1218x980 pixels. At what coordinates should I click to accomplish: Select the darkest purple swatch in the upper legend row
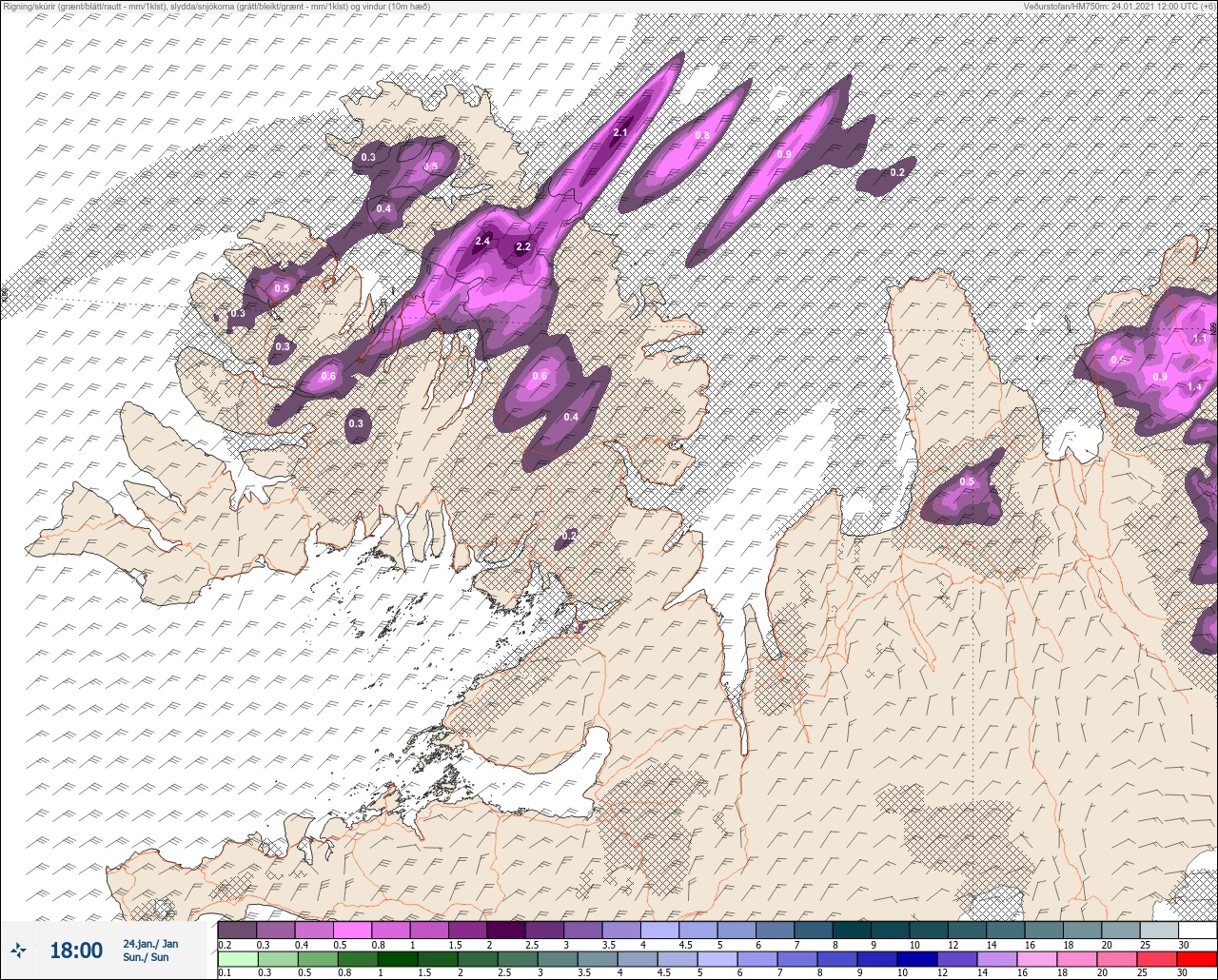(x=505, y=930)
